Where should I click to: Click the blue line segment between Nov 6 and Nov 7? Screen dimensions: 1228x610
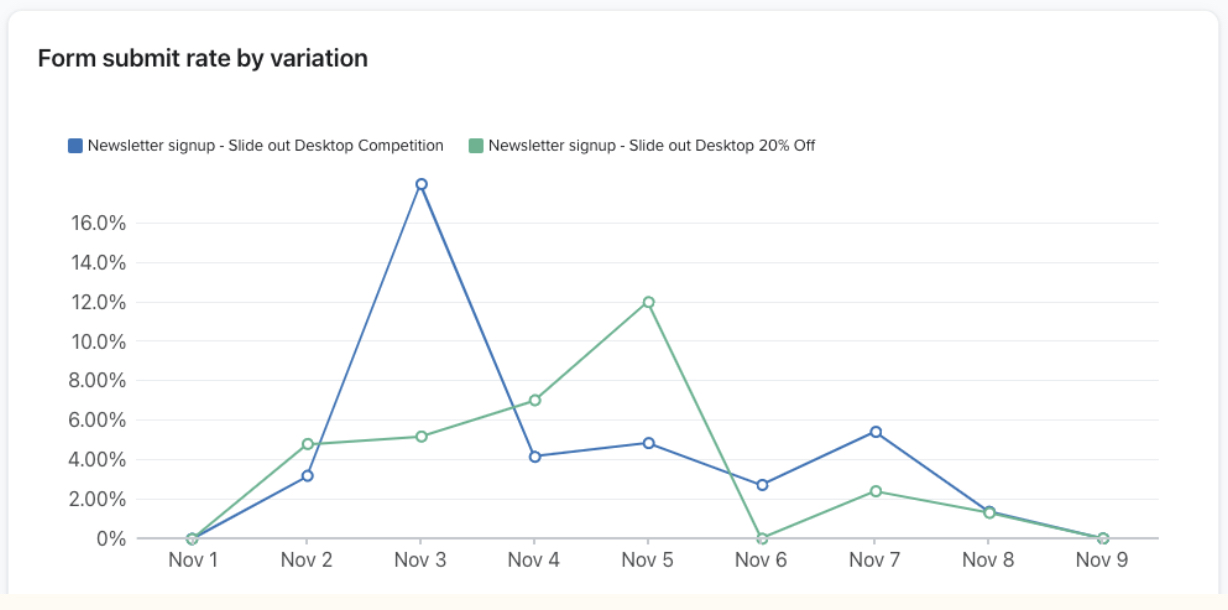[817, 458]
